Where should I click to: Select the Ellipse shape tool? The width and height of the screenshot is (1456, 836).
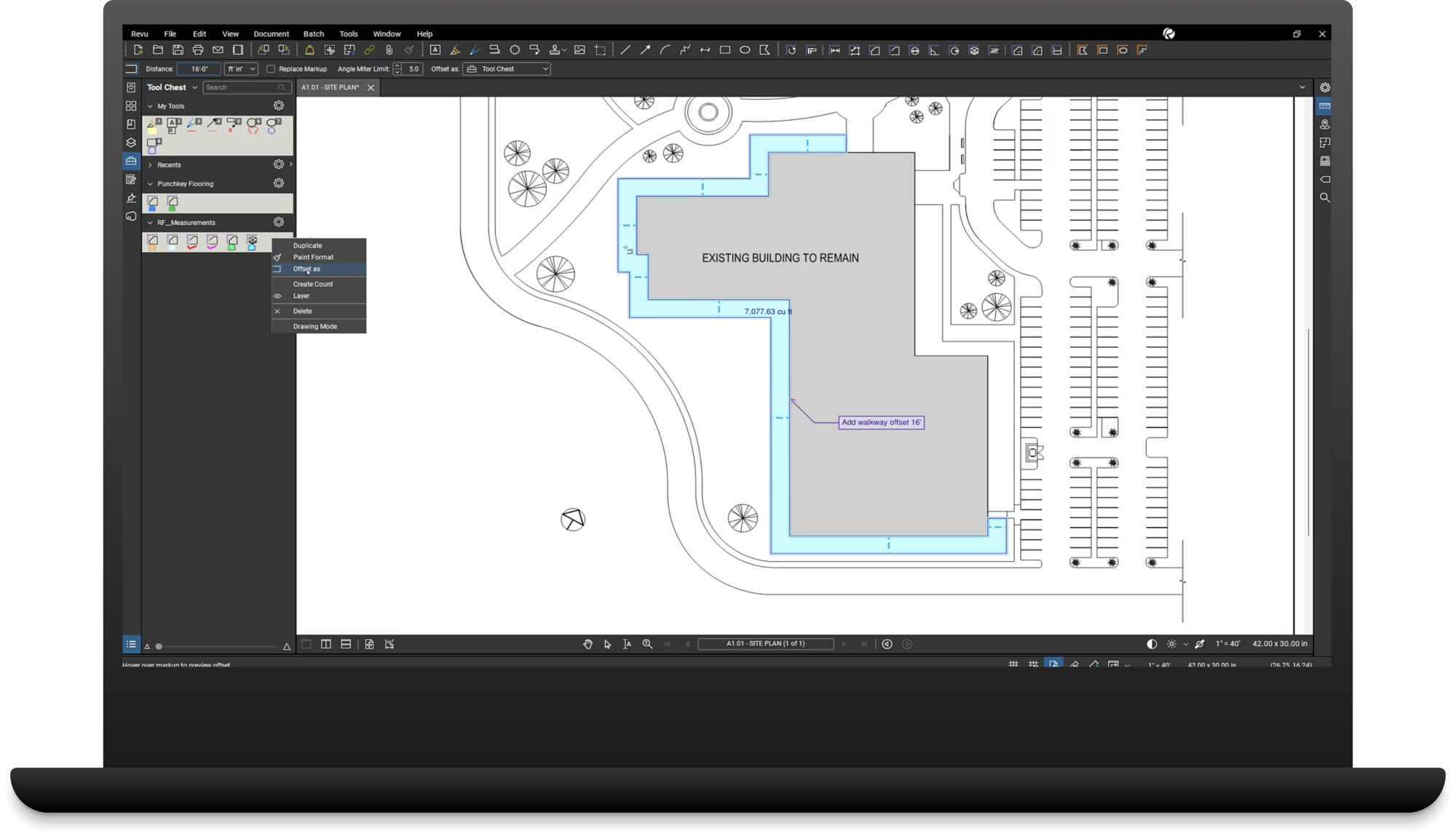coord(745,50)
